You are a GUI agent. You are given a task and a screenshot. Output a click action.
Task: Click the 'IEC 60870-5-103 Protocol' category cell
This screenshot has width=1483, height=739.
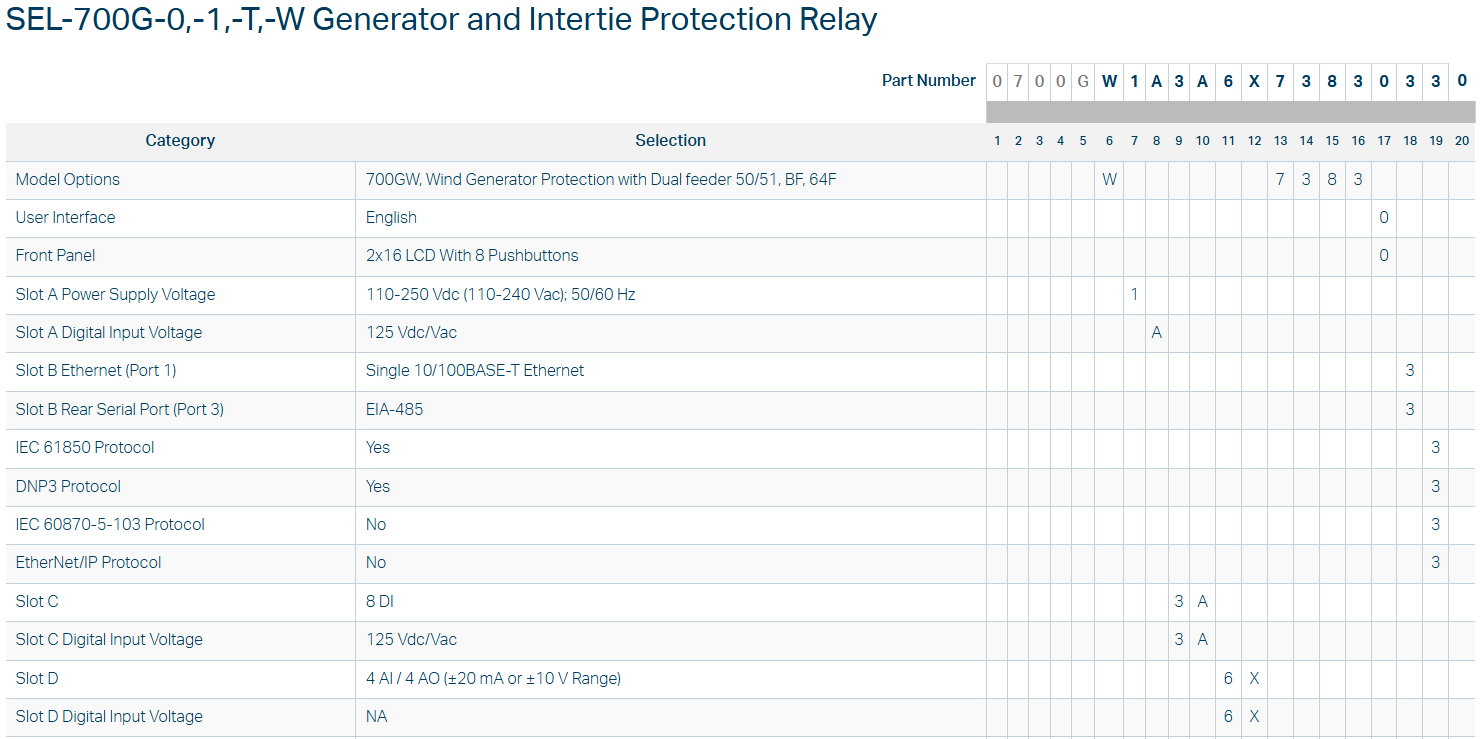180,525
